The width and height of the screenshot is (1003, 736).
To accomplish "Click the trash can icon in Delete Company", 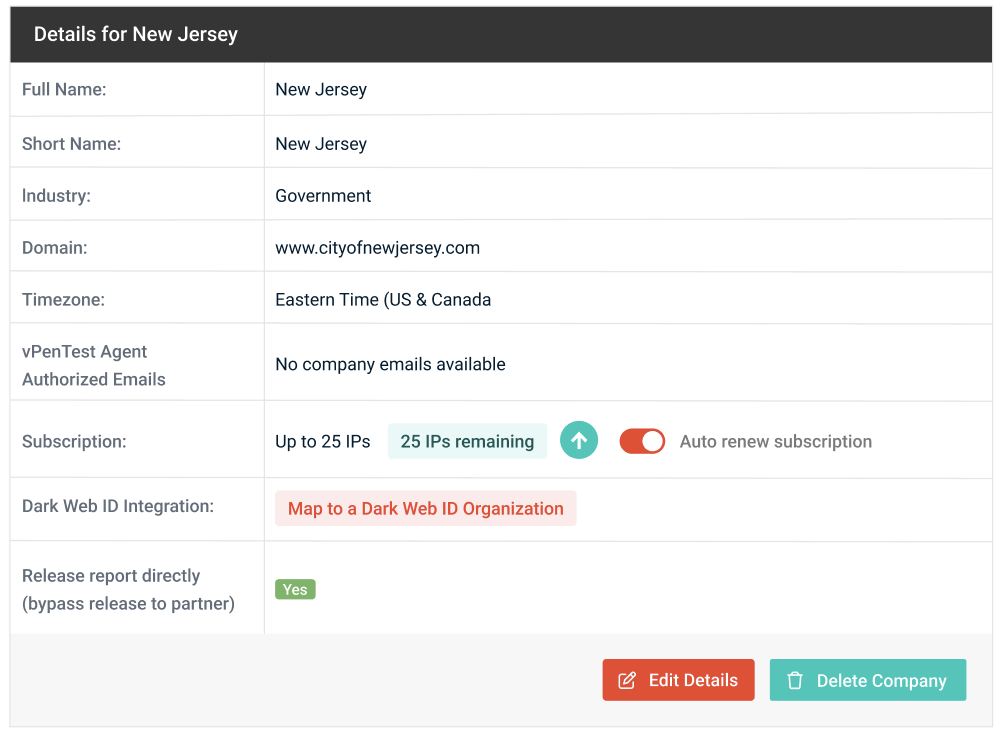I will pos(795,680).
